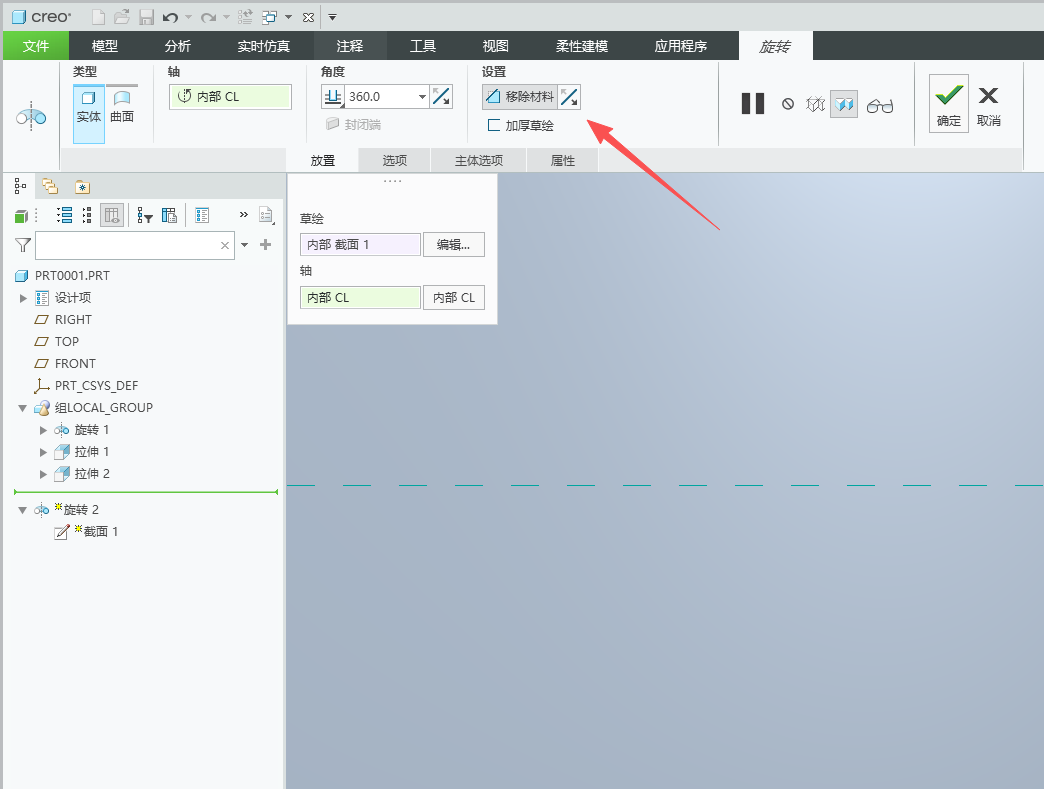Enable the 加厚草绘 checkbox
Screen dimensions: 1044x789
(494, 125)
